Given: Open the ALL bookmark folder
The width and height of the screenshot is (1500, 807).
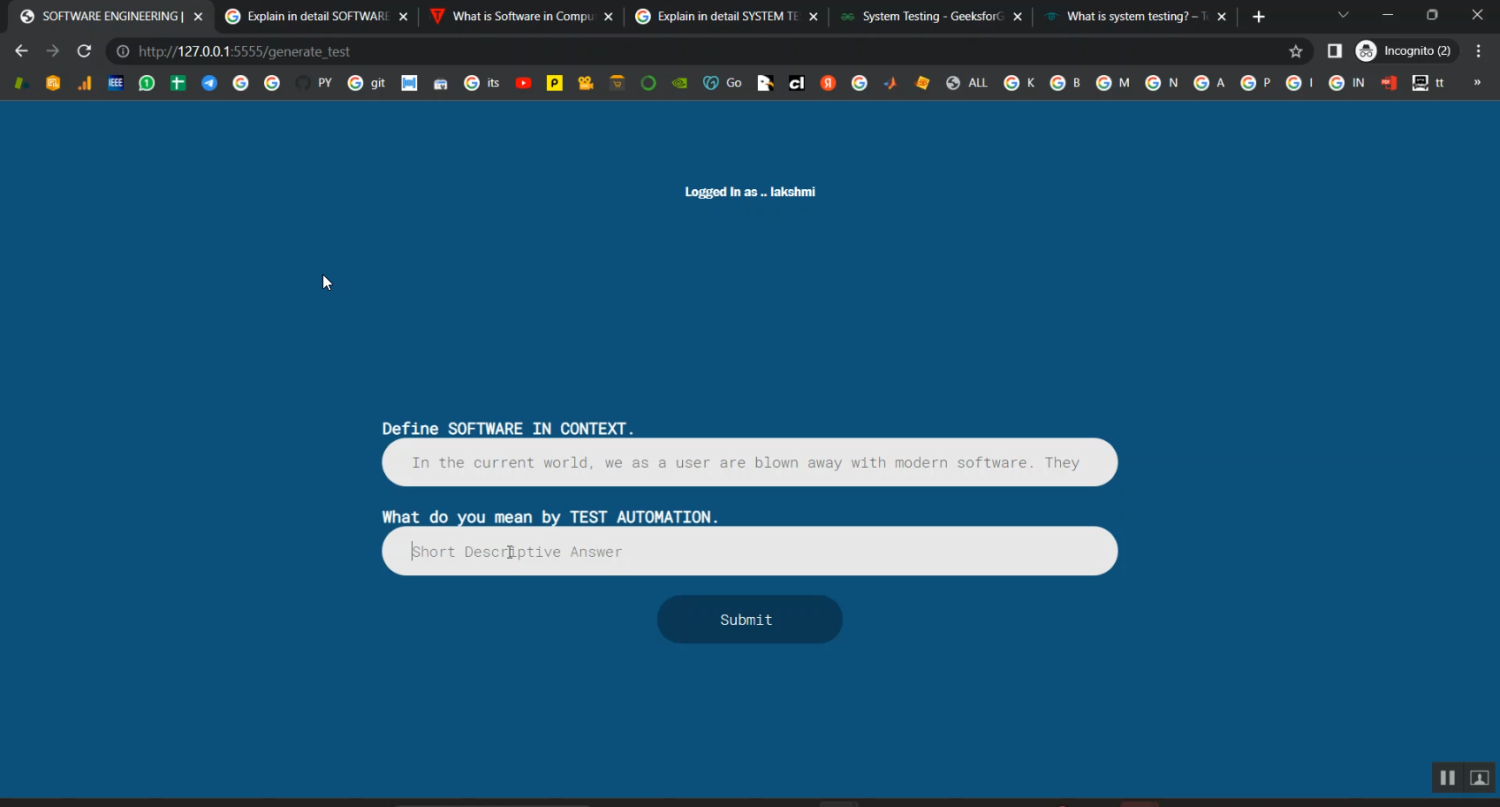Looking at the screenshot, I should coord(967,83).
